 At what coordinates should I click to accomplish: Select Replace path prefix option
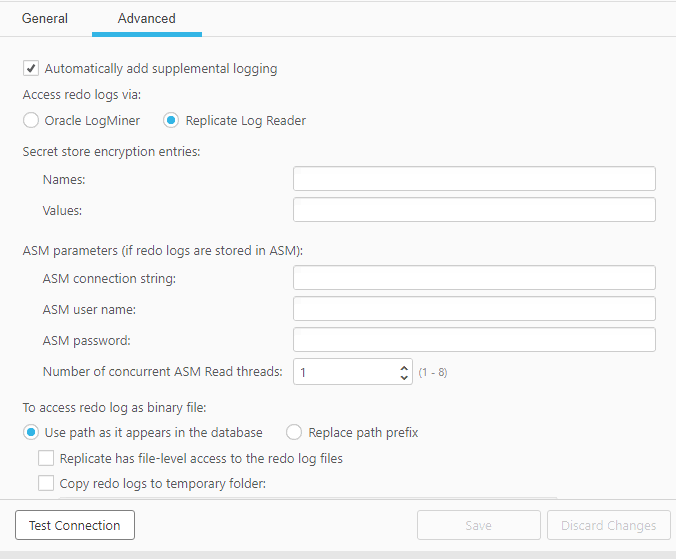(294, 433)
